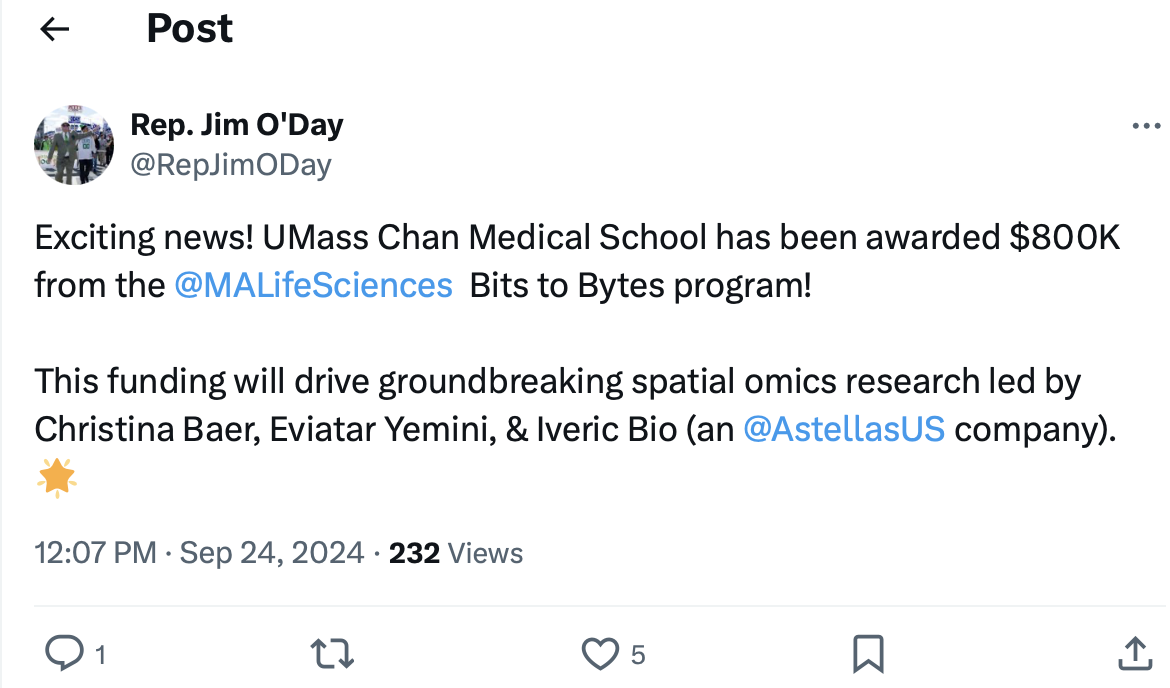Click the reply speech bubble icon

tap(66, 654)
